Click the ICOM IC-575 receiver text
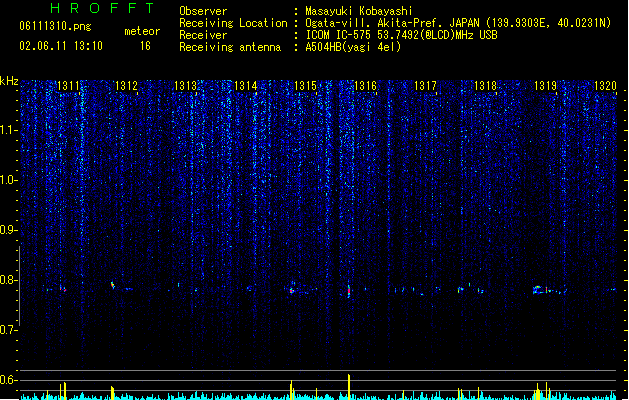Image resolution: width=629 pixels, height=400 pixels. pos(401,35)
